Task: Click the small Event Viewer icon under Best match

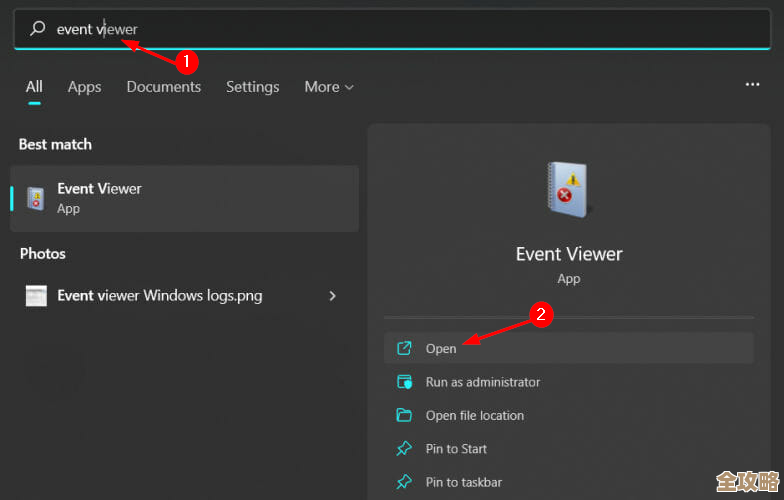Action: point(36,198)
